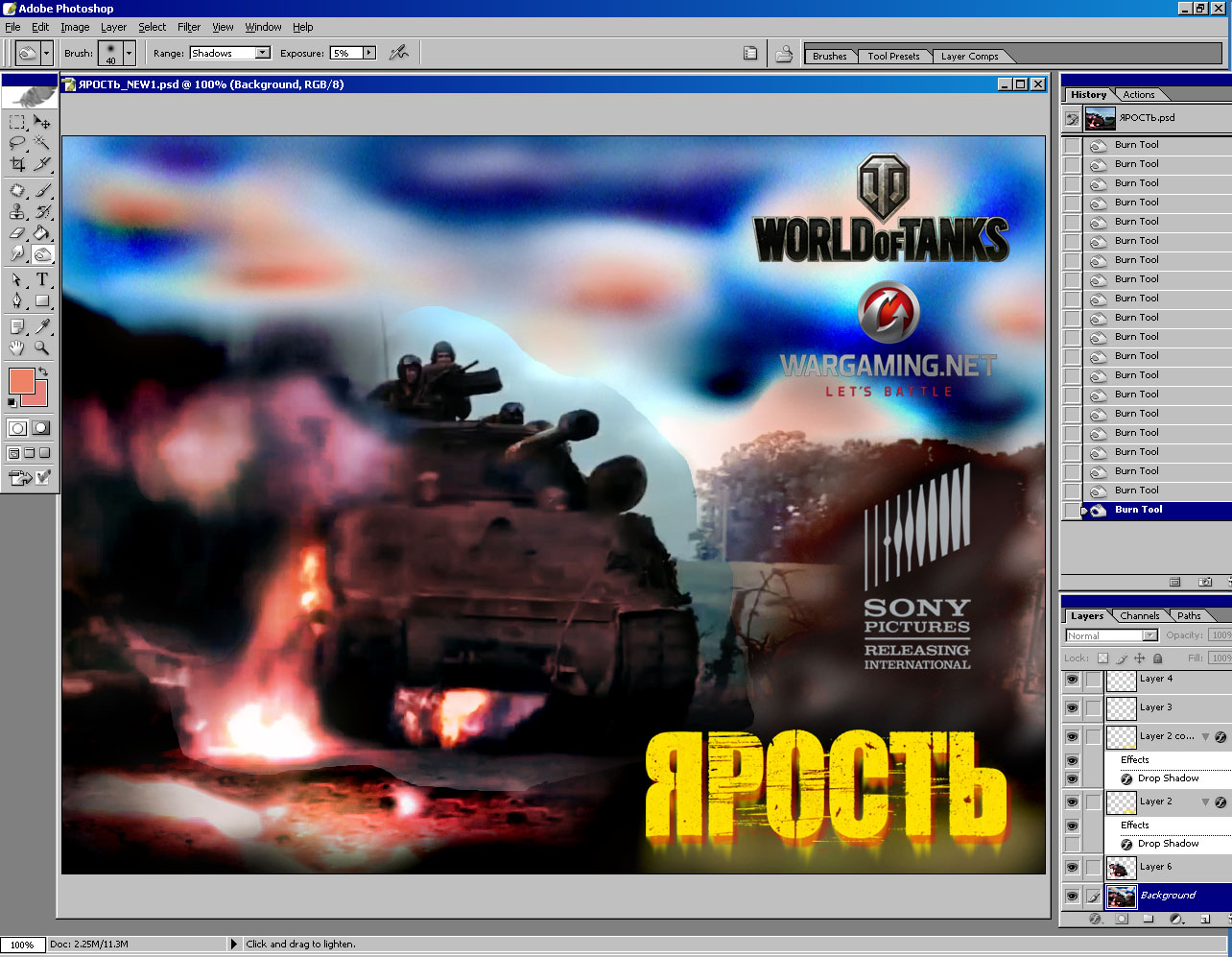
Task: Switch to the Channels tab
Action: (x=1139, y=616)
